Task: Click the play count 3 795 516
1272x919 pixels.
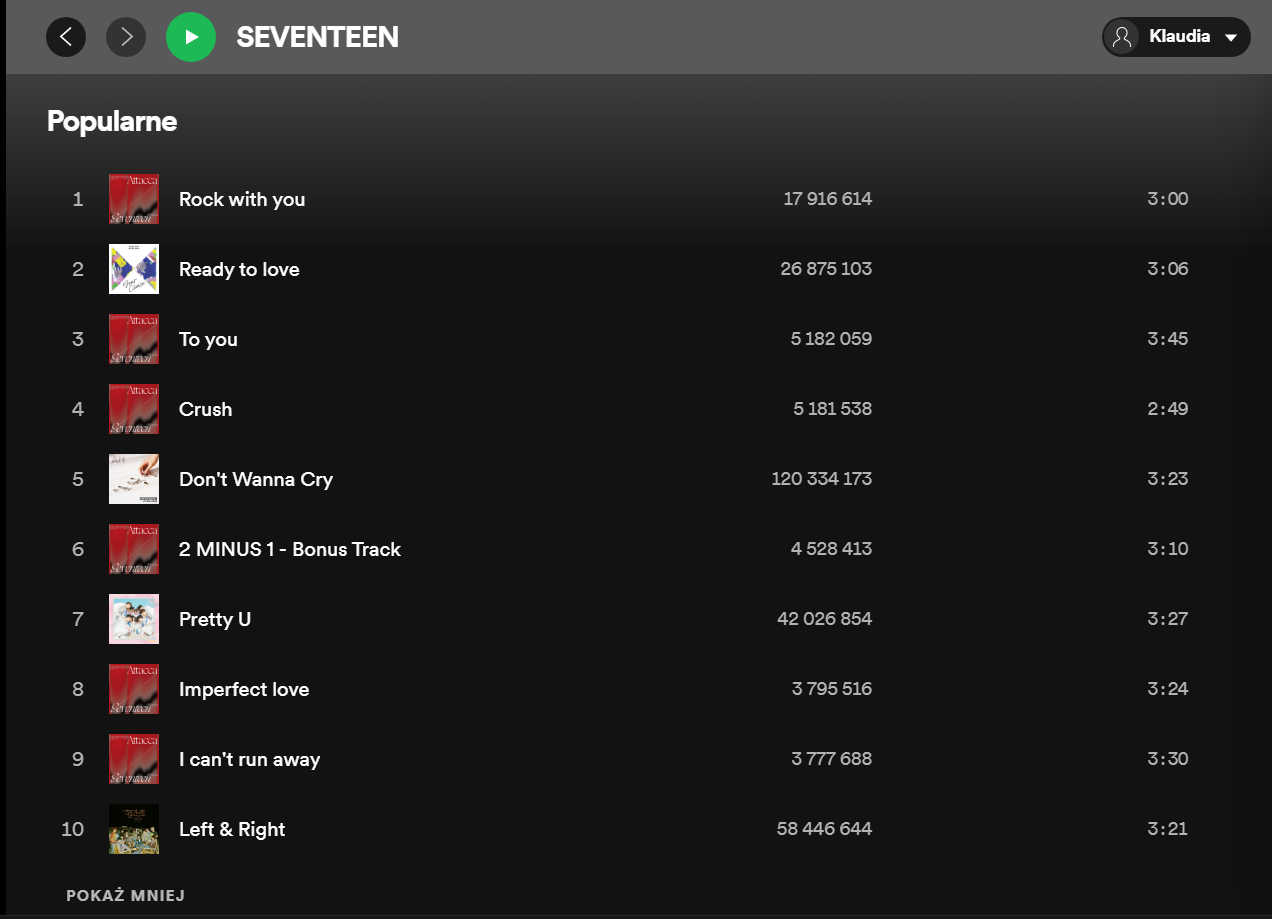Action: tap(832, 689)
